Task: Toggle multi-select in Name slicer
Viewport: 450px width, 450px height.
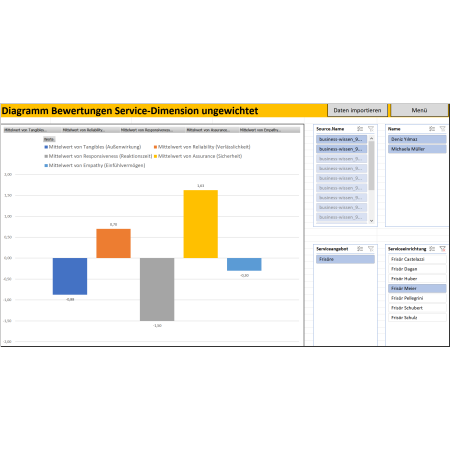Action: pos(432,129)
